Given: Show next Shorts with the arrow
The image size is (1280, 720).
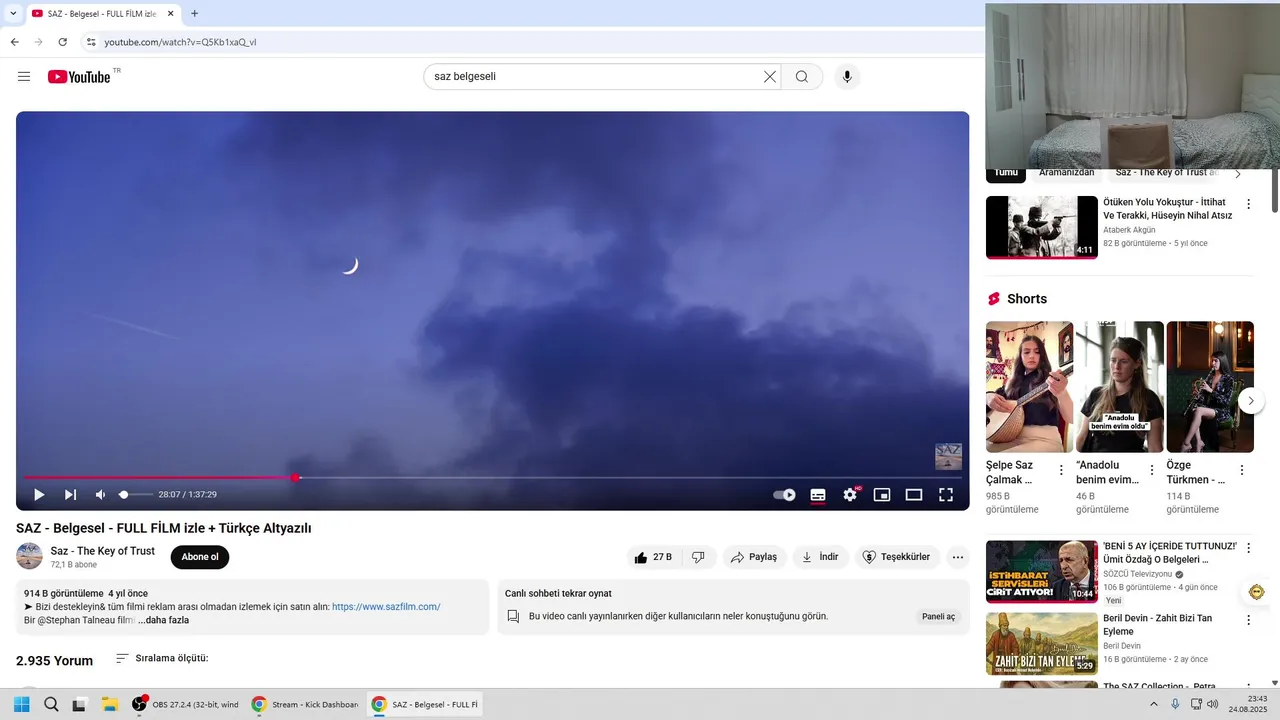Looking at the screenshot, I should point(1251,401).
